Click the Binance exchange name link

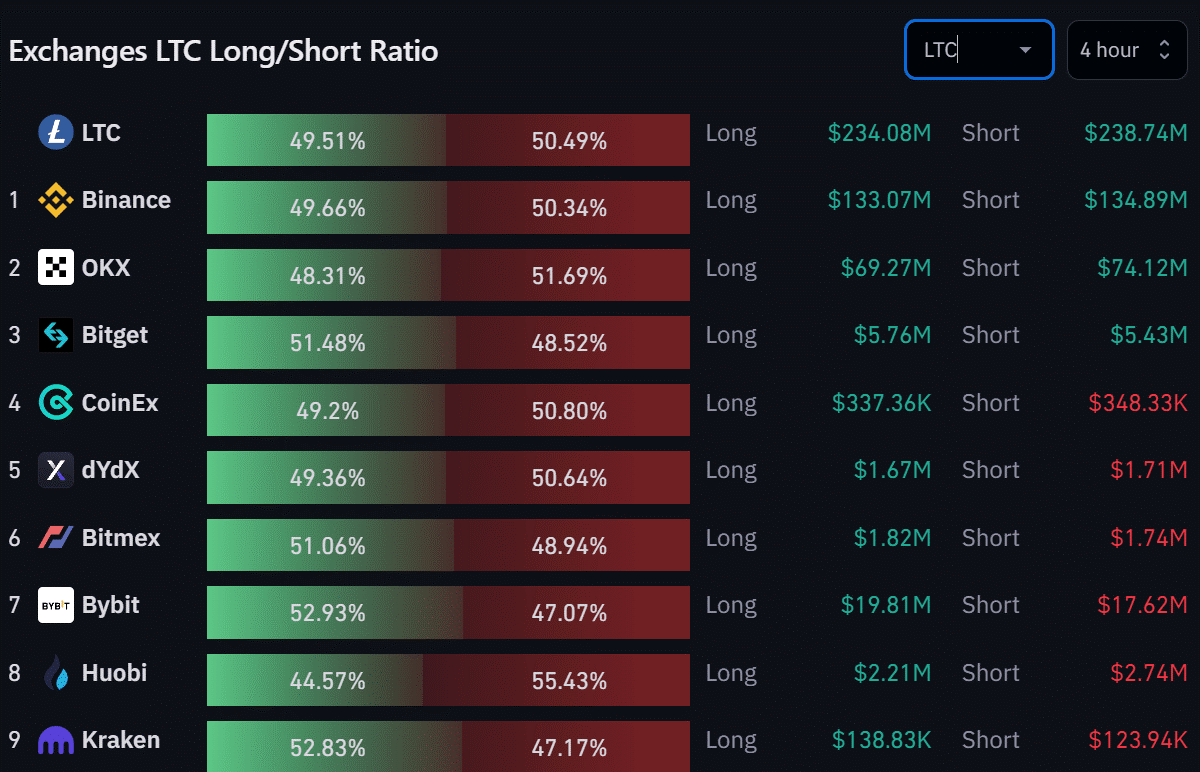125,199
